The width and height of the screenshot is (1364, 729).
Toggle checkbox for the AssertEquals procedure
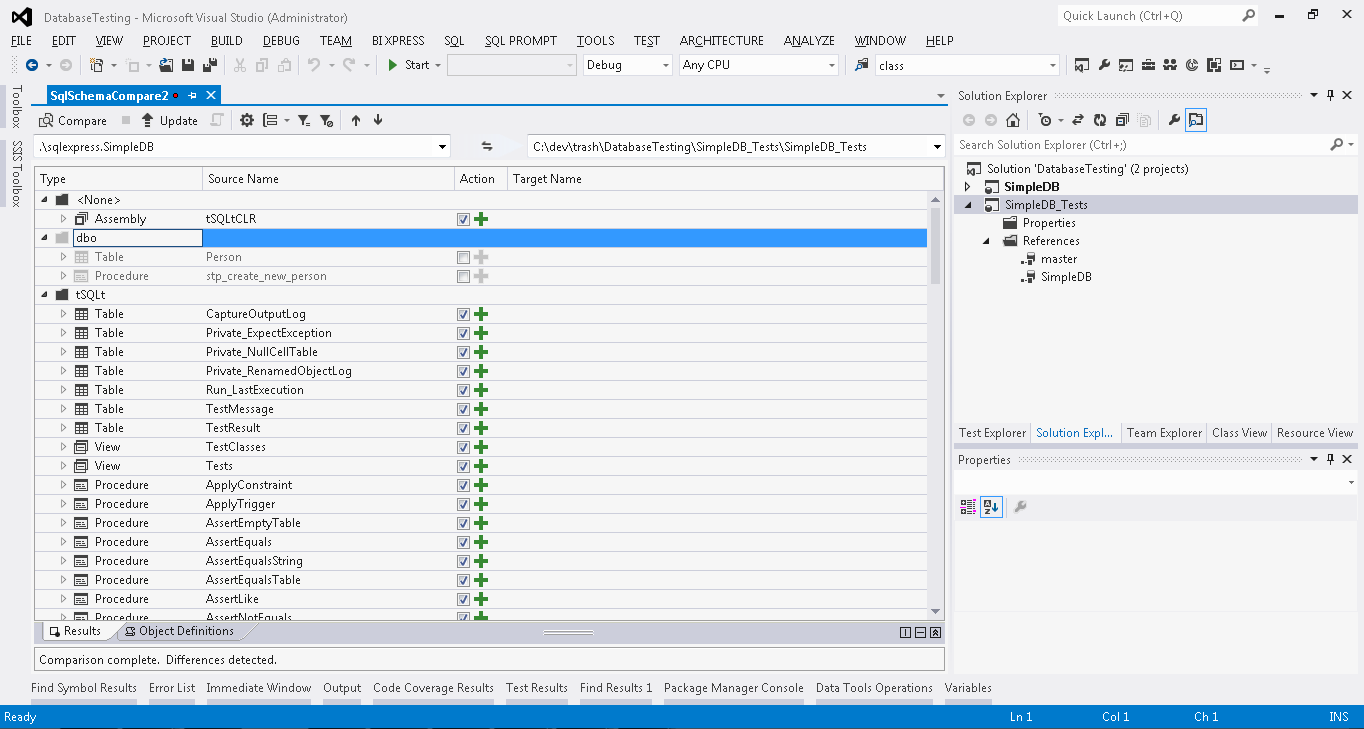[463, 542]
